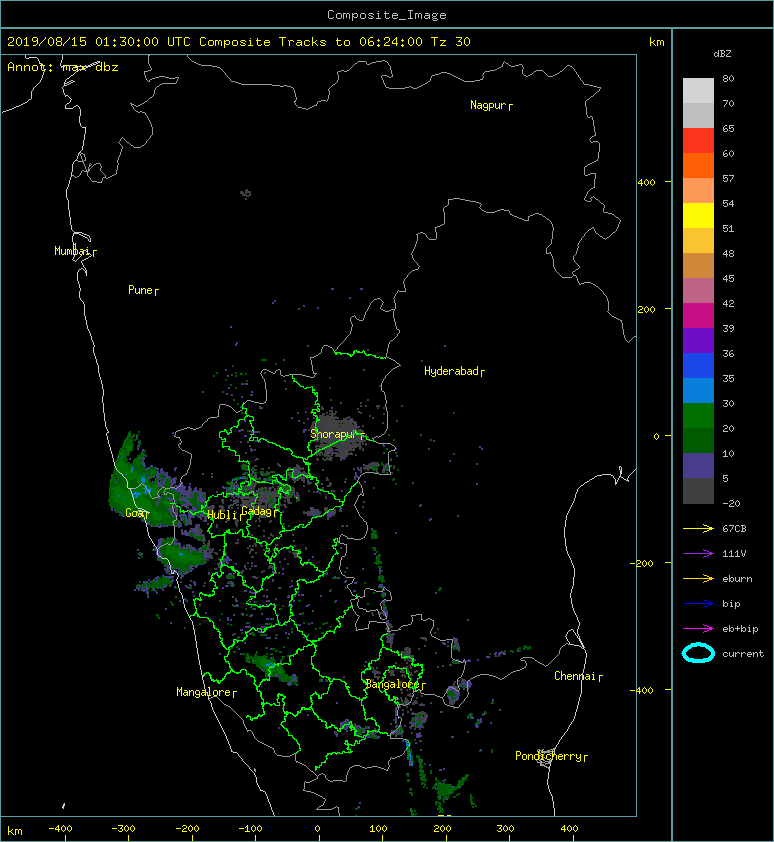This screenshot has width=774, height=842.
Task: Choose the dark gray swatch above -20
Action: pyautogui.click(x=698, y=491)
